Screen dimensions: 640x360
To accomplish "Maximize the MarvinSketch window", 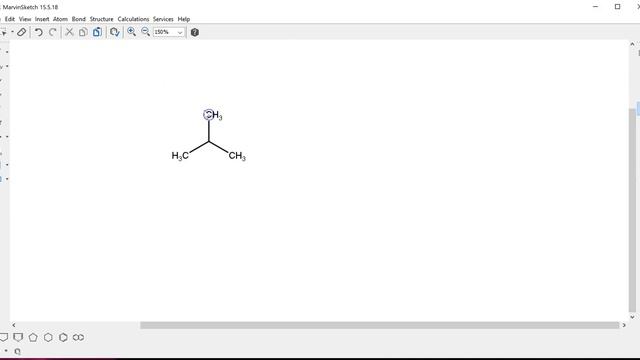I will tap(618, 7).
